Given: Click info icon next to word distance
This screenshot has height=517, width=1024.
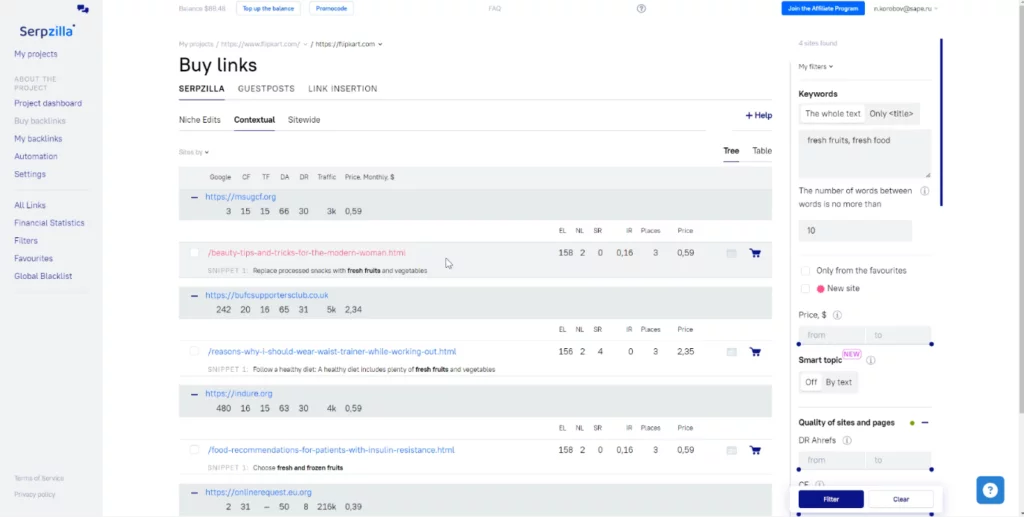Looking at the screenshot, I should pyautogui.click(x=925, y=191).
